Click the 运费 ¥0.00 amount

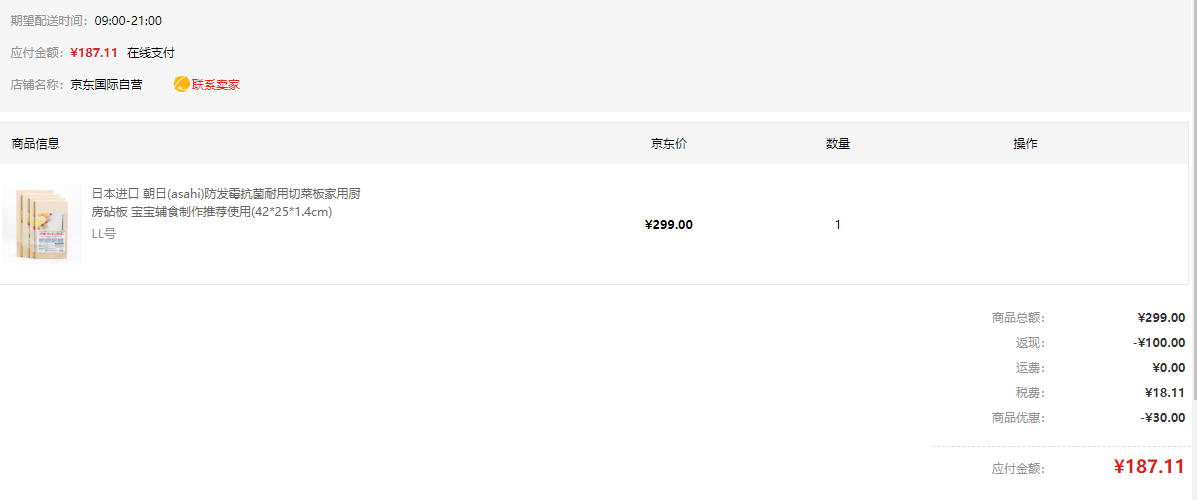1169,368
